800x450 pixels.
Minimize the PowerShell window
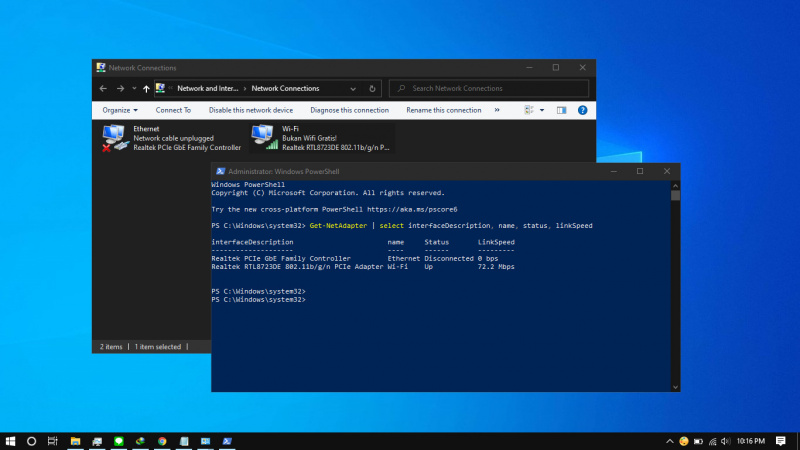[x=614, y=171]
